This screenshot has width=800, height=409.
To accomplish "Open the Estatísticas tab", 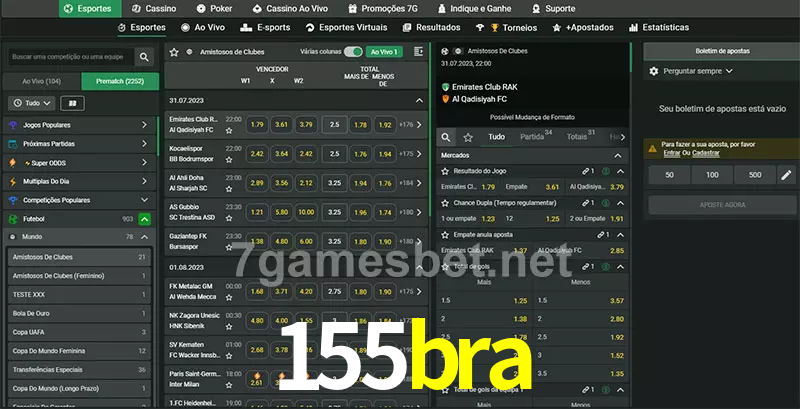I will point(659,28).
